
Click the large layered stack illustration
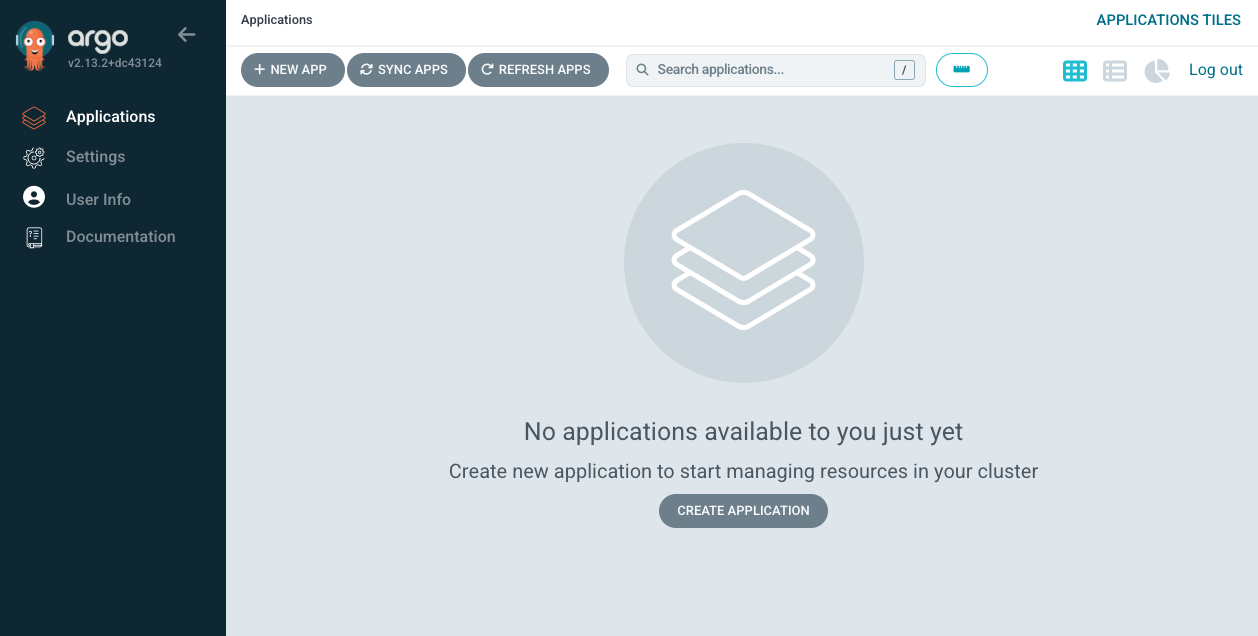[743, 262]
